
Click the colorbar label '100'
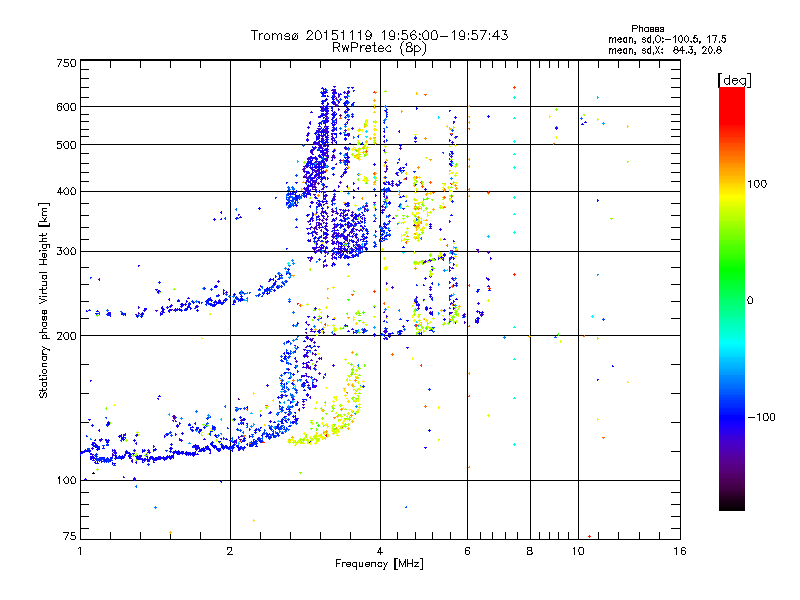click(x=757, y=184)
